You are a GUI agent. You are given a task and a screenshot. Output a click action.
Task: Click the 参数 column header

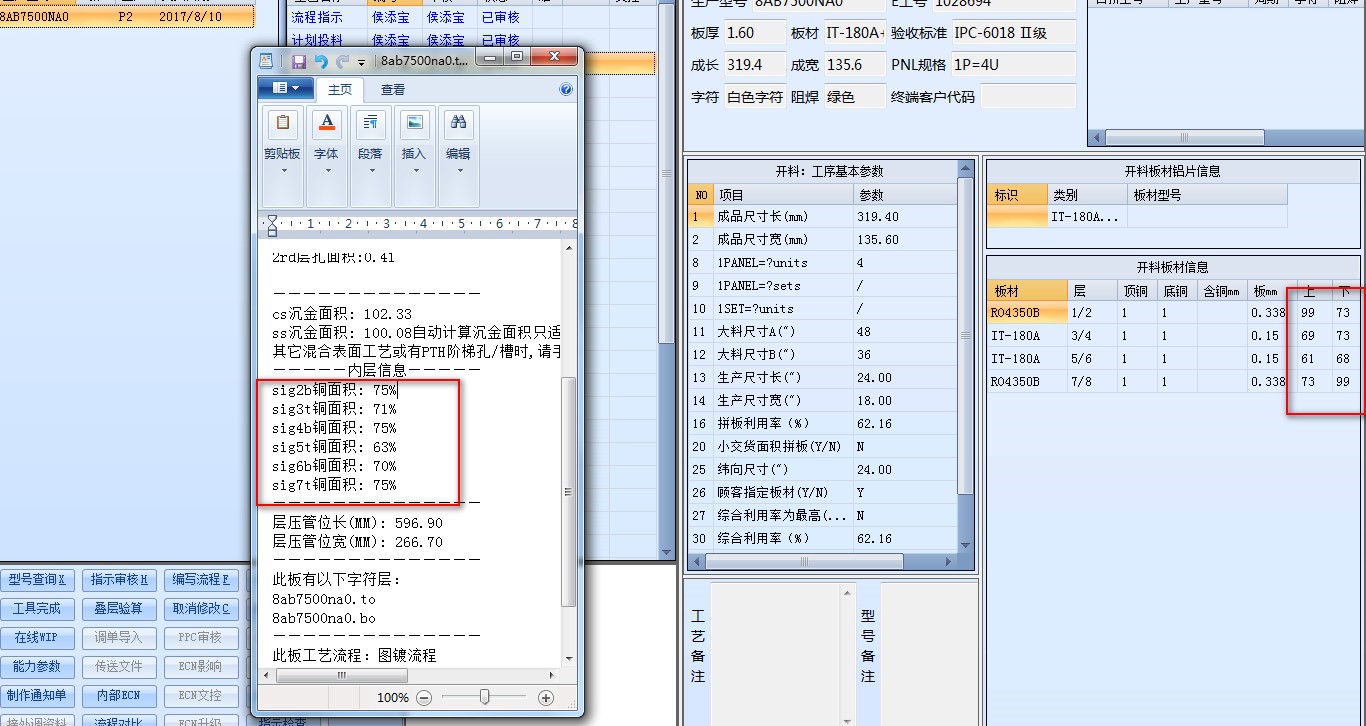click(x=905, y=195)
